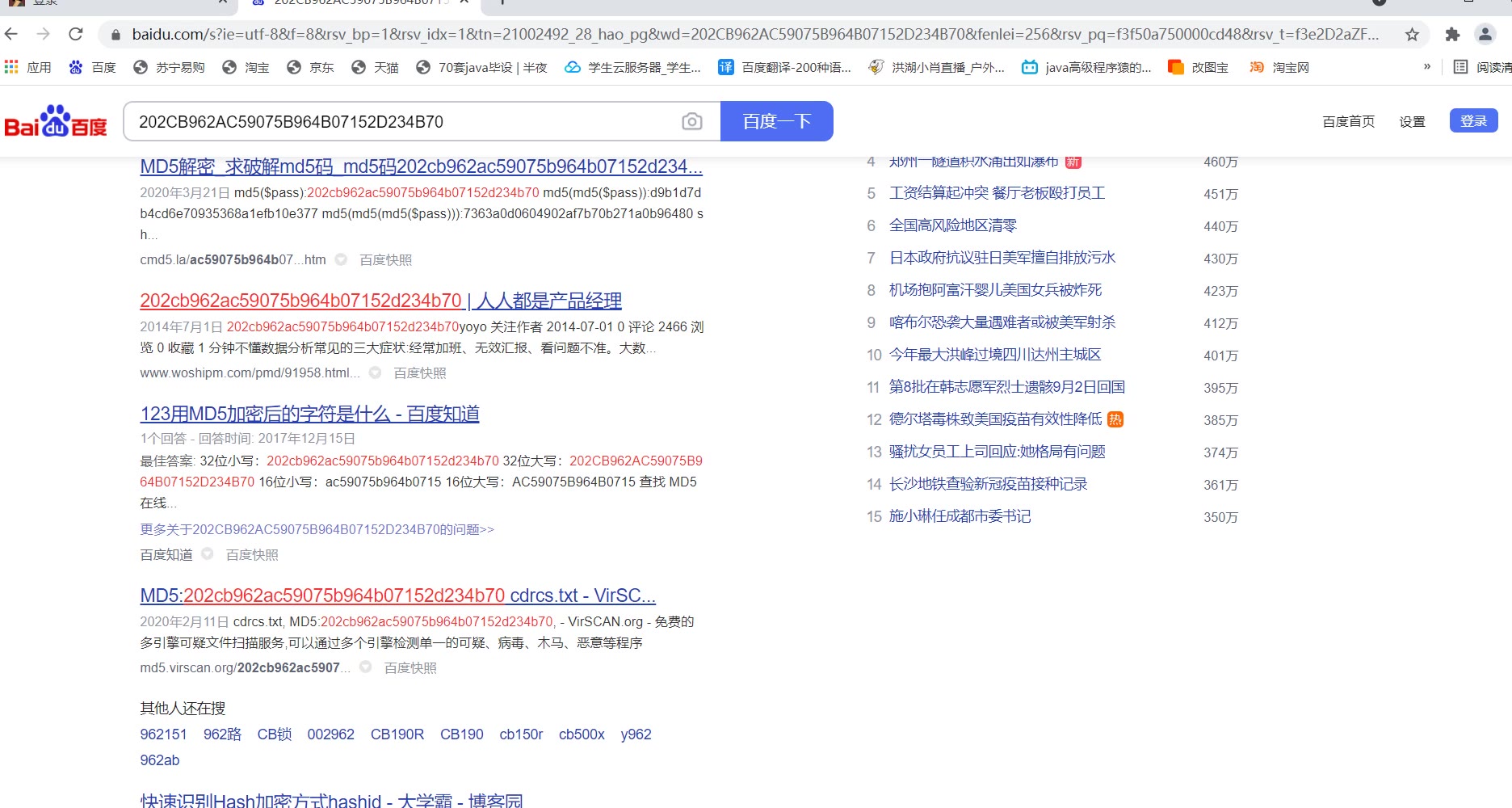Open the Chrome profile avatar icon
This screenshot has height=808, width=1512.
tap(1485, 34)
